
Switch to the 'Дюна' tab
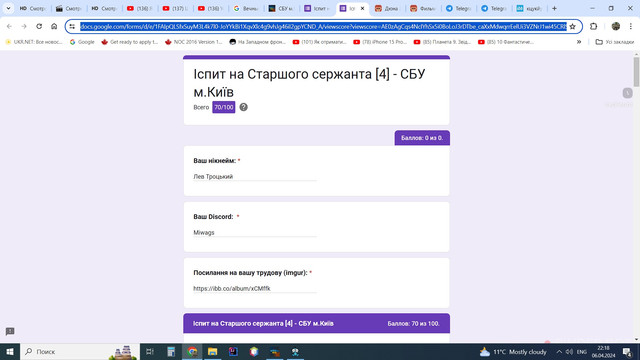387,8
